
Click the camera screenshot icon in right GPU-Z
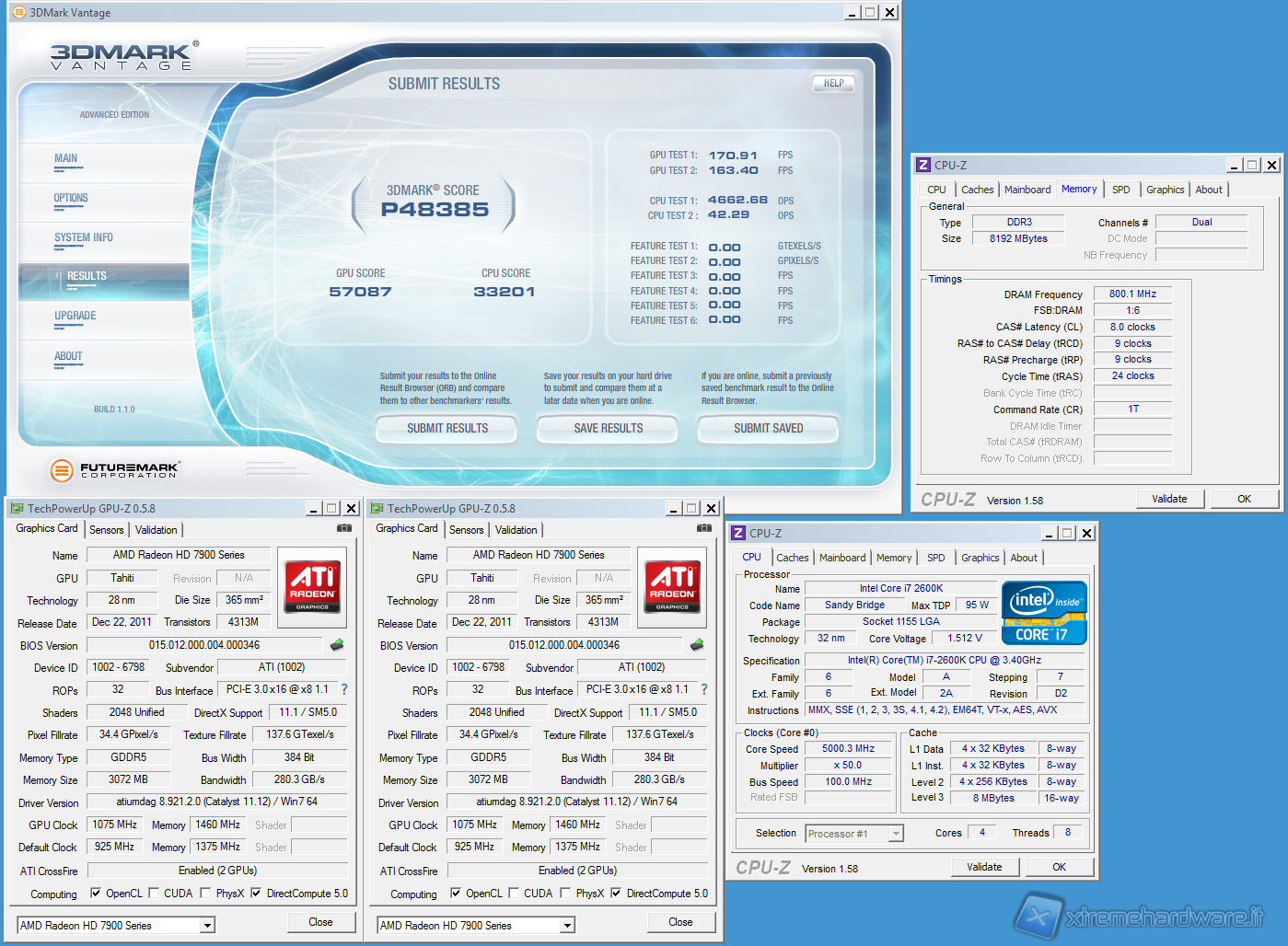tap(703, 528)
